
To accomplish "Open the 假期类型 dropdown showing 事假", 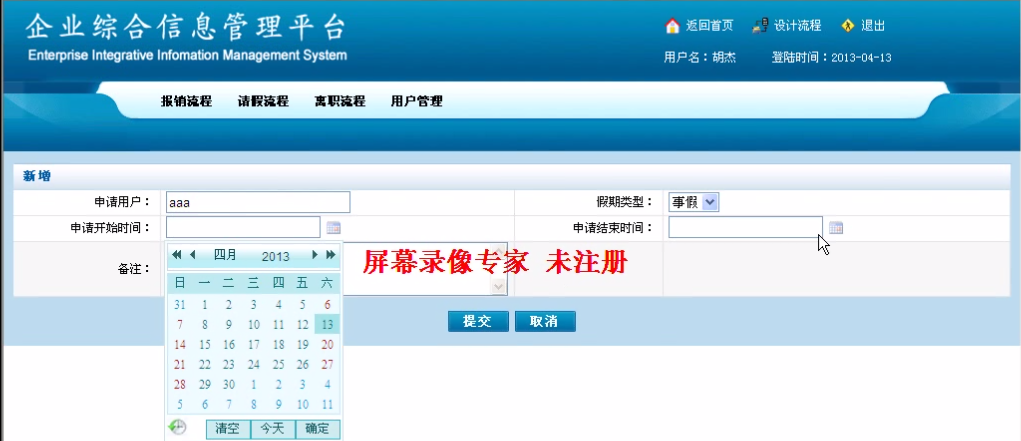I will pyautogui.click(x=694, y=203).
